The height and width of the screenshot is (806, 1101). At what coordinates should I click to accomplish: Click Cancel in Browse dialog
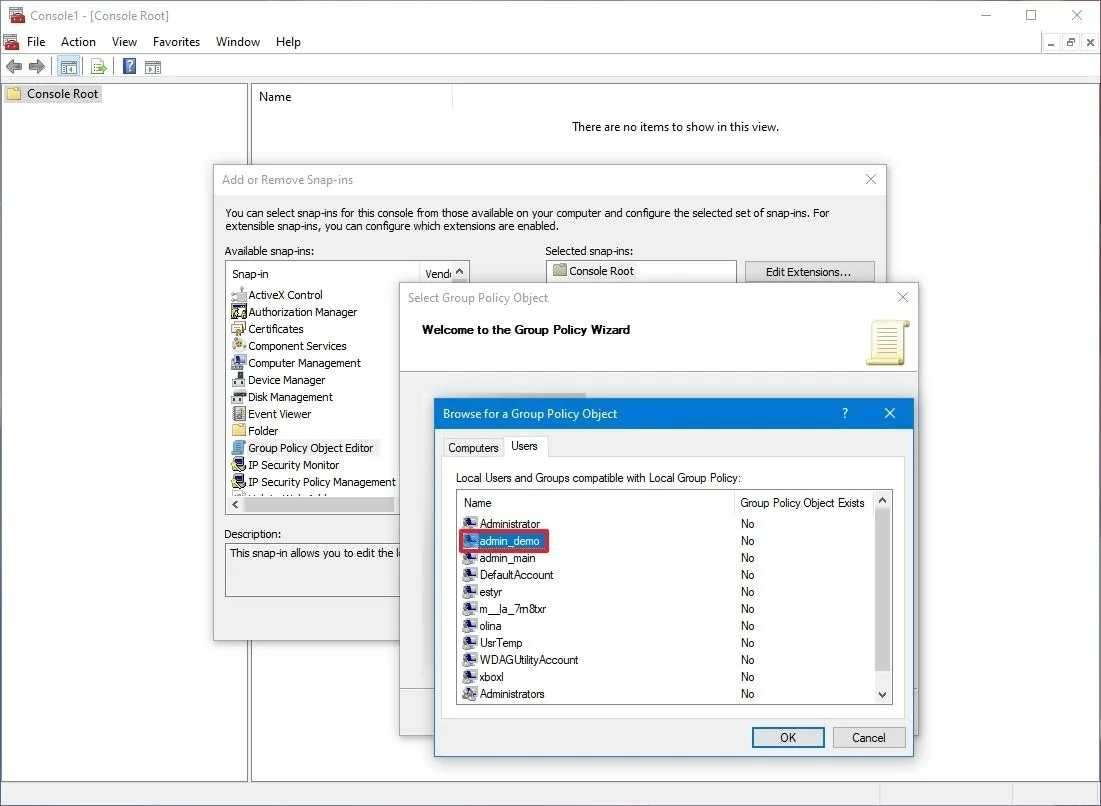click(869, 737)
